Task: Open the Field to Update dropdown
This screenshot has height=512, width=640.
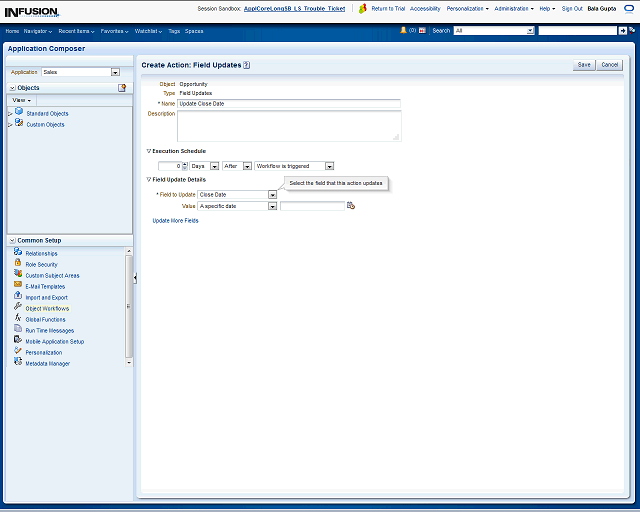Action: click(272, 194)
